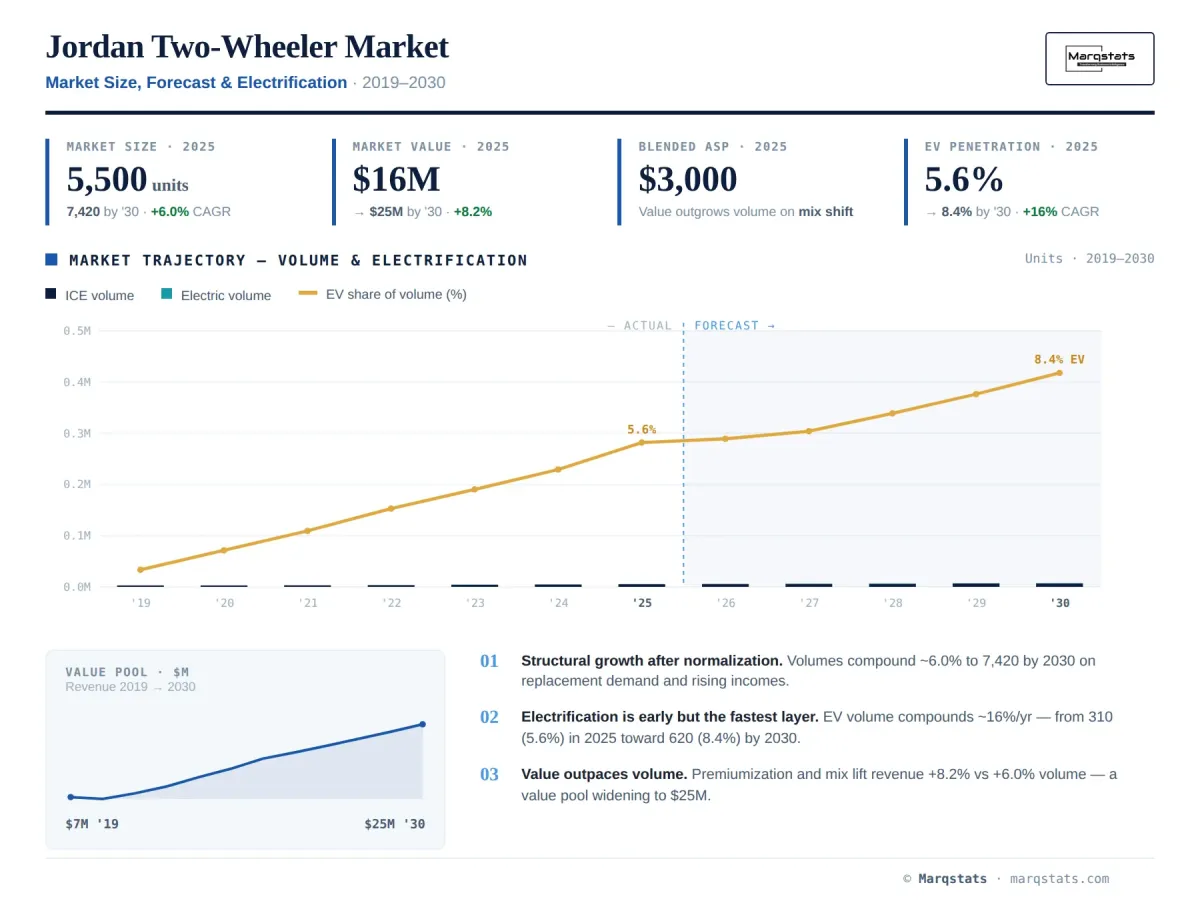Click the Value outpaces volume heading

[604, 774]
